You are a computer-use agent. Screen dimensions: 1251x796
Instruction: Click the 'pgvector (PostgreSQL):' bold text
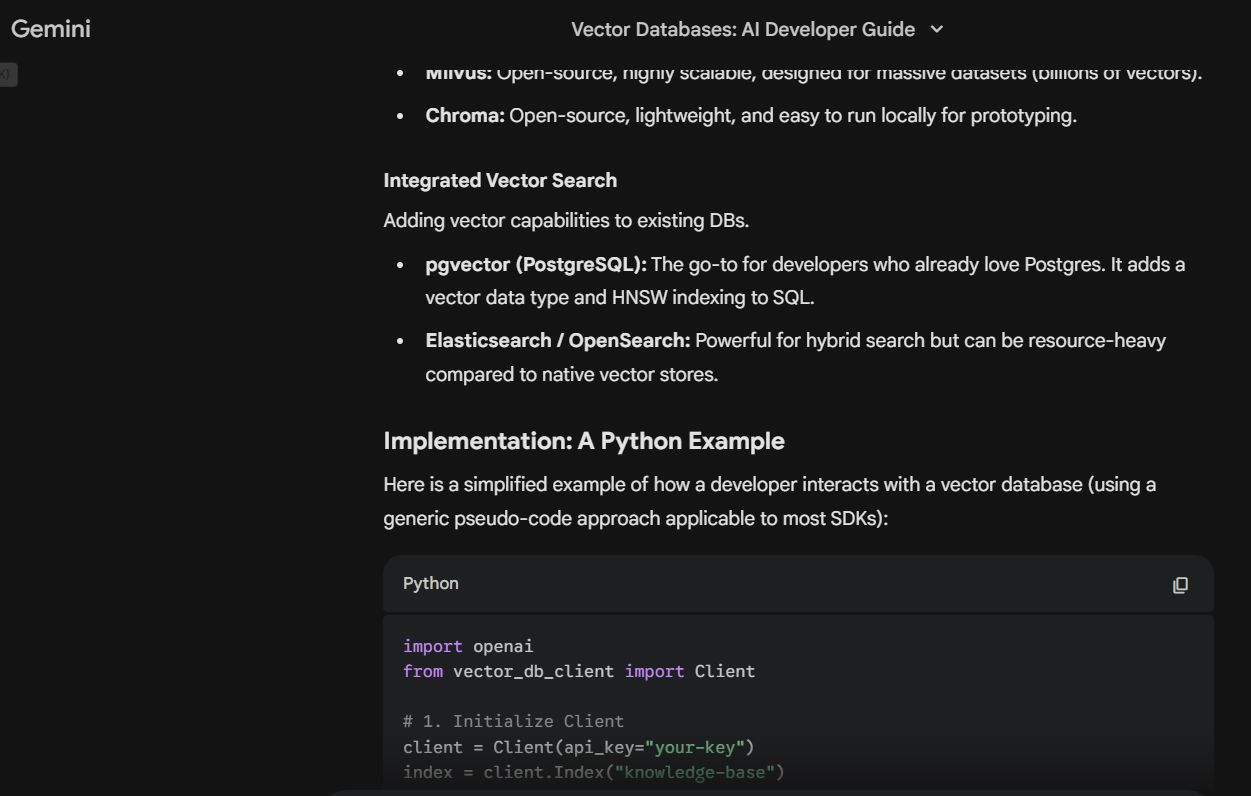coord(536,265)
